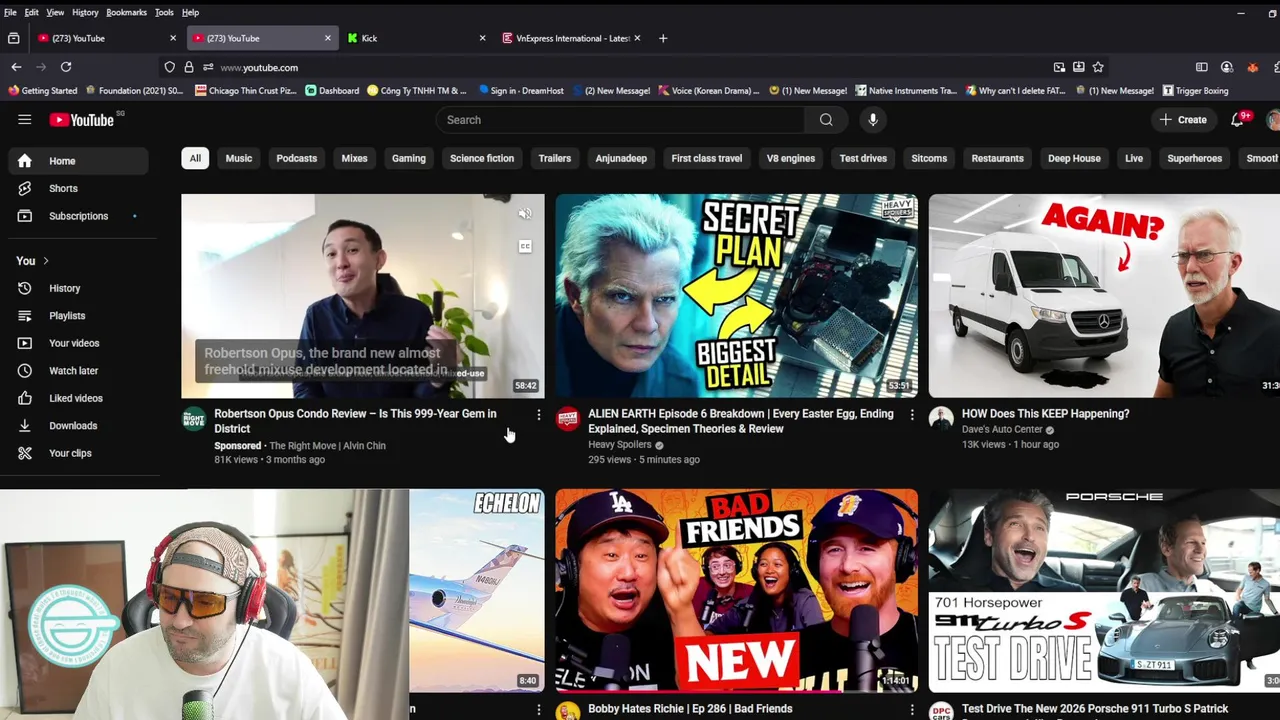The height and width of the screenshot is (720, 1280).
Task: Start voice search with microphone icon
Action: point(873,120)
